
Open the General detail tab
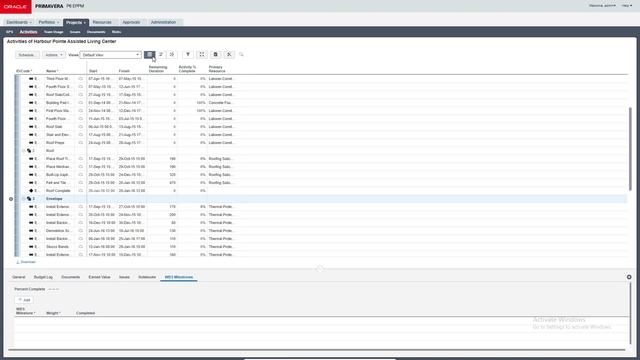pyautogui.click(x=19, y=277)
